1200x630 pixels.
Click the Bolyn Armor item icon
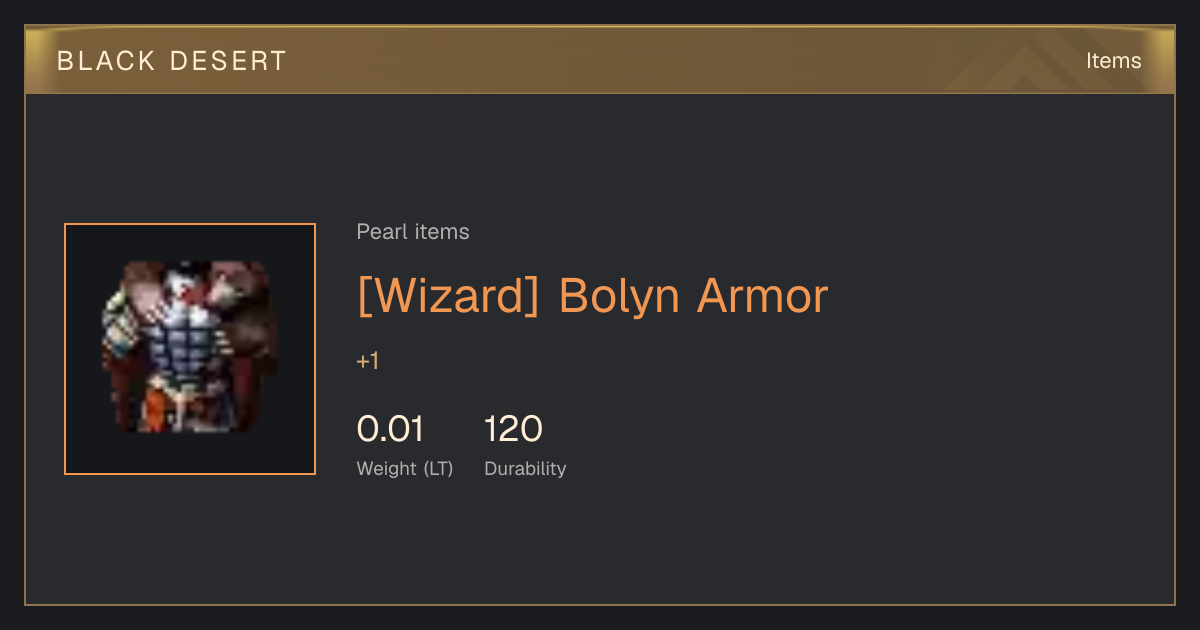pyautogui.click(x=190, y=349)
